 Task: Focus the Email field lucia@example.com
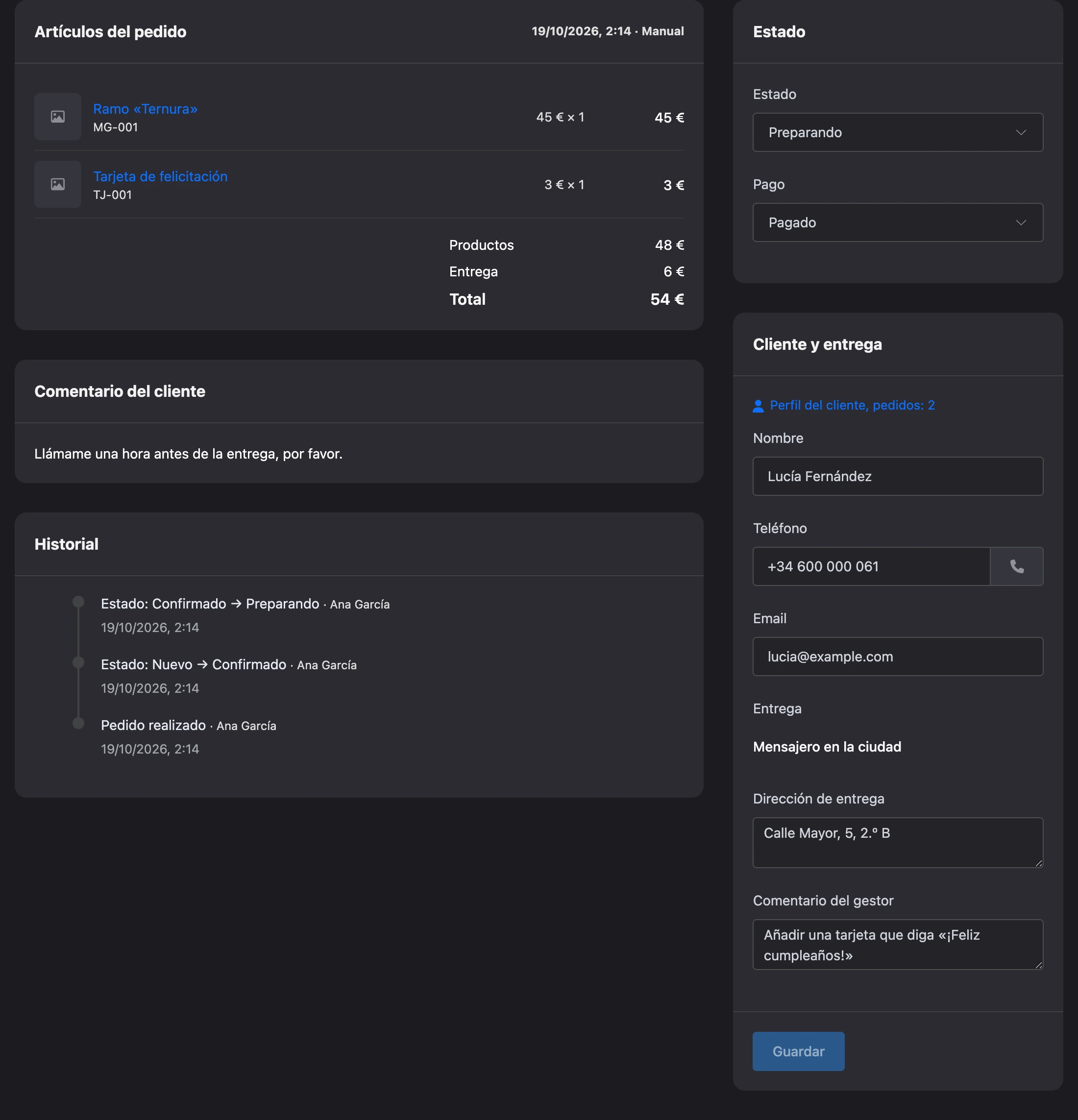point(897,657)
